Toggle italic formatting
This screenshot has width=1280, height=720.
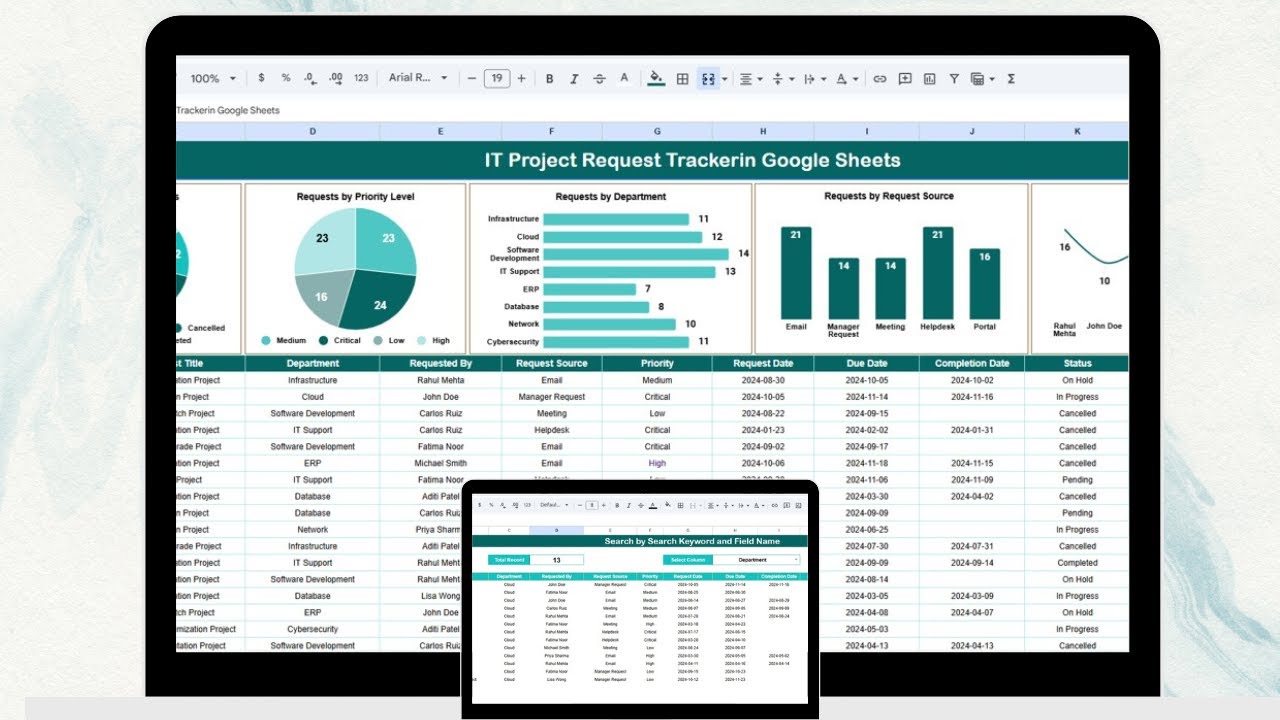pyautogui.click(x=574, y=78)
